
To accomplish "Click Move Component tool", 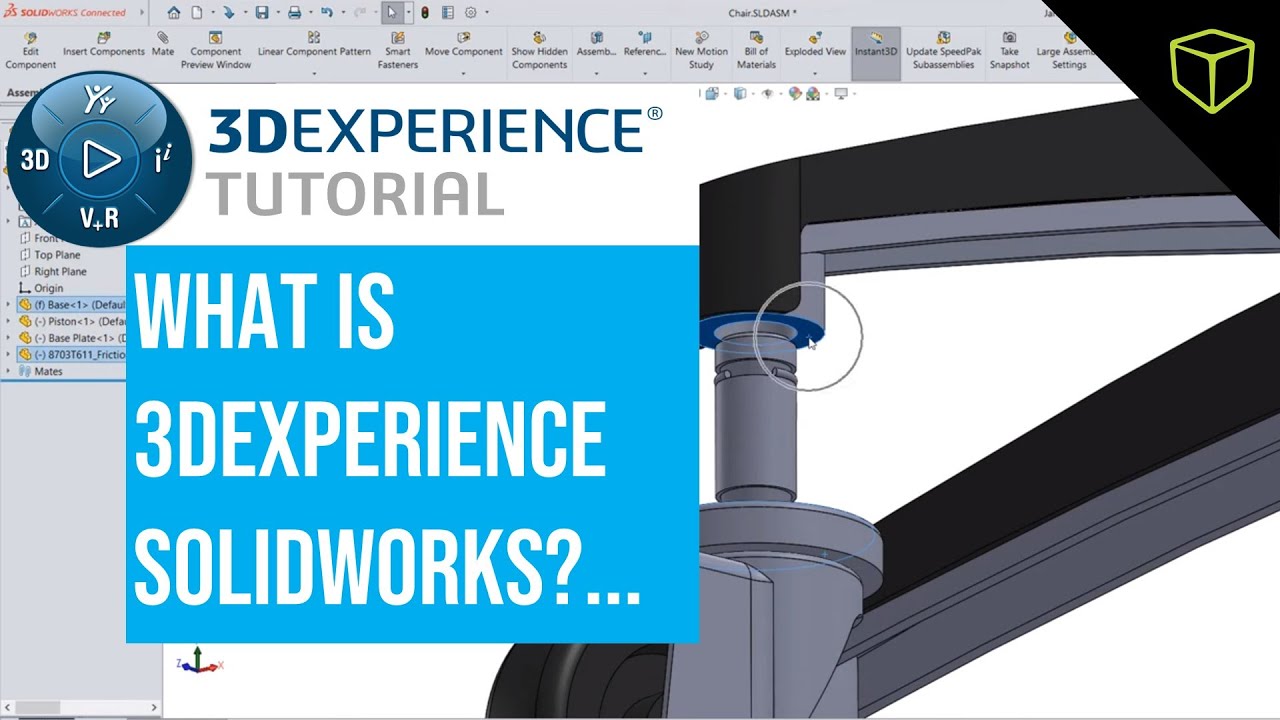I will pyautogui.click(x=463, y=45).
